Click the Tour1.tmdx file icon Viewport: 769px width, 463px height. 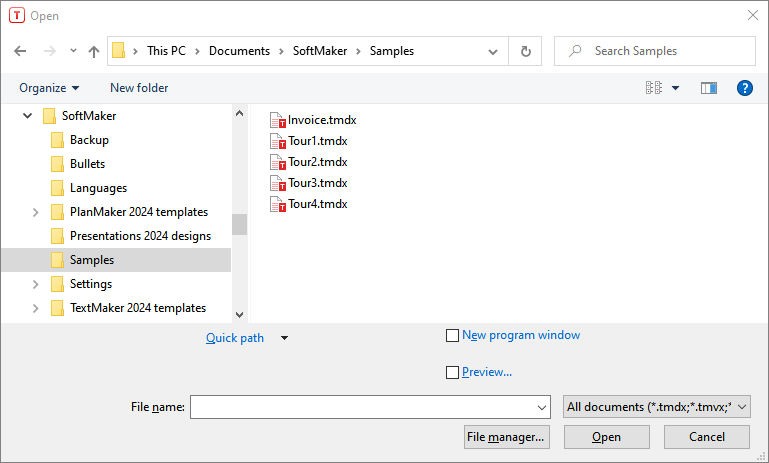point(278,142)
